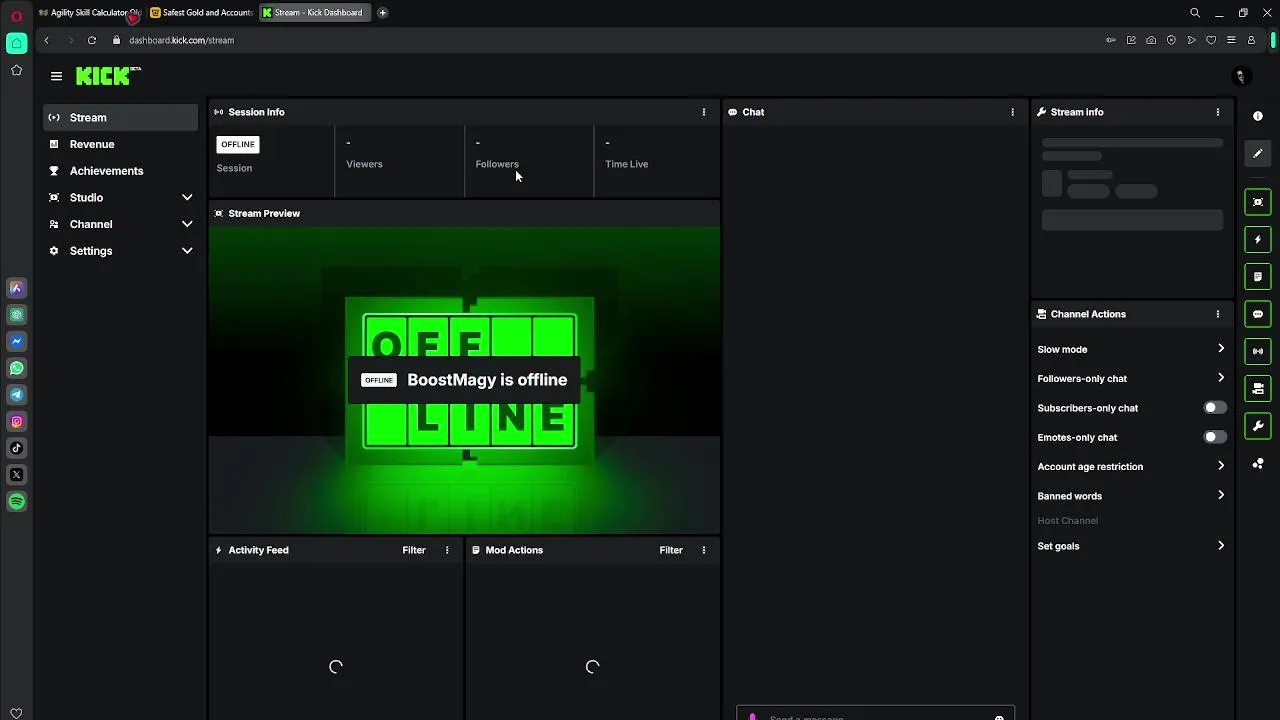Click the Time Live stat label
The height and width of the screenshot is (720, 1280).
click(x=627, y=164)
